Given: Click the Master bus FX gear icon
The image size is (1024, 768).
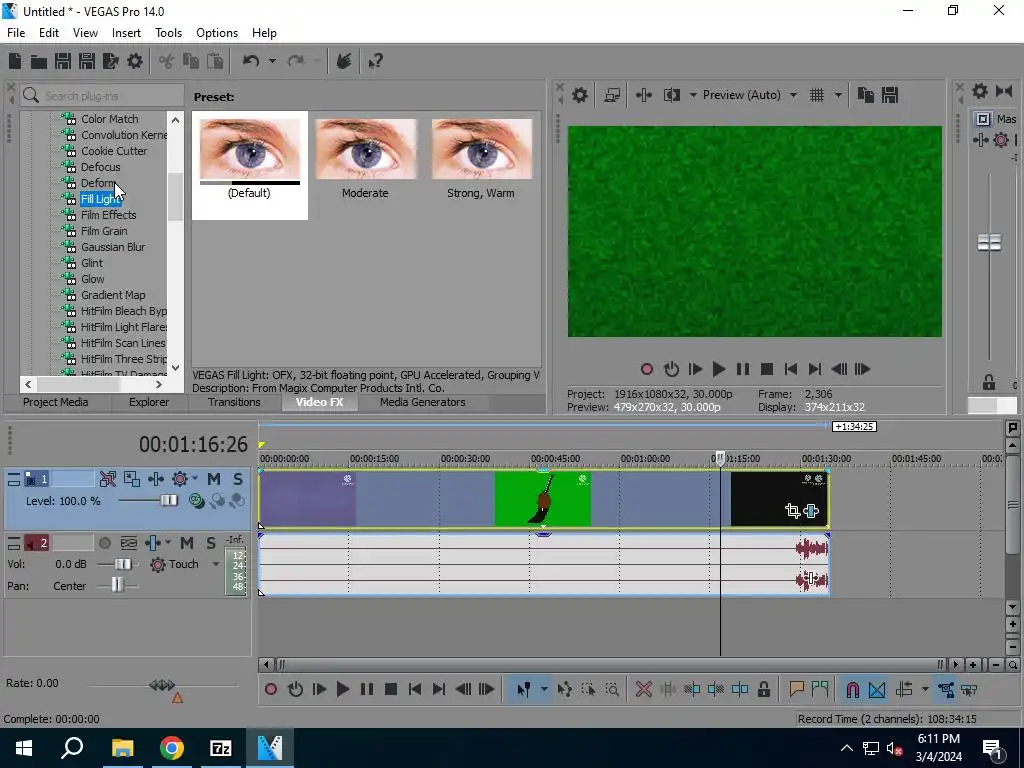Looking at the screenshot, I should (x=1000, y=140).
